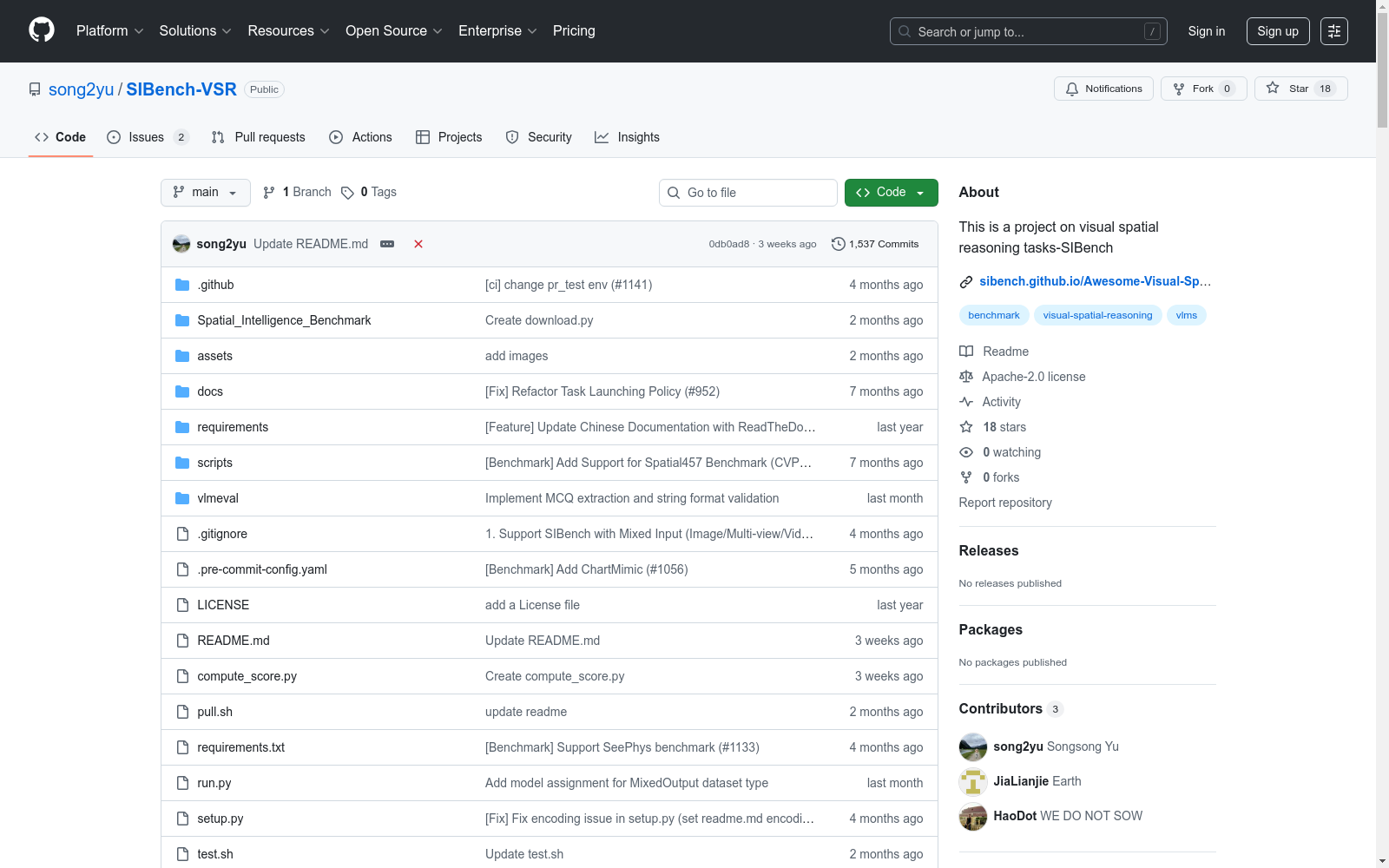The image size is (1389, 868).
Task: Click the commit history clock icon
Action: coord(839,244)
